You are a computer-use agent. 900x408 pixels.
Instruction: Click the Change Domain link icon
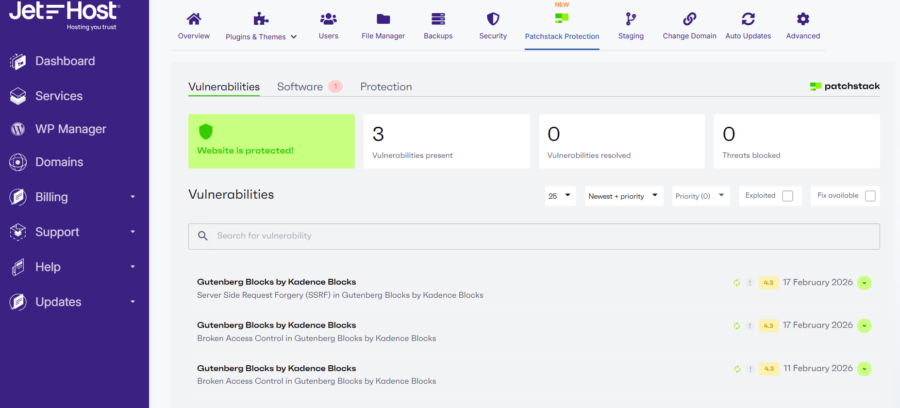[x=689, y=19]
